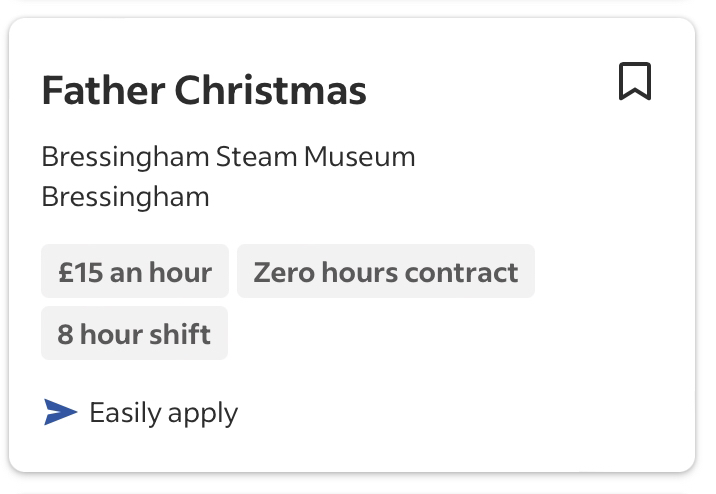Toggle the bookmark to save this job
Viewport: 716px width, 494px height.
635,81
